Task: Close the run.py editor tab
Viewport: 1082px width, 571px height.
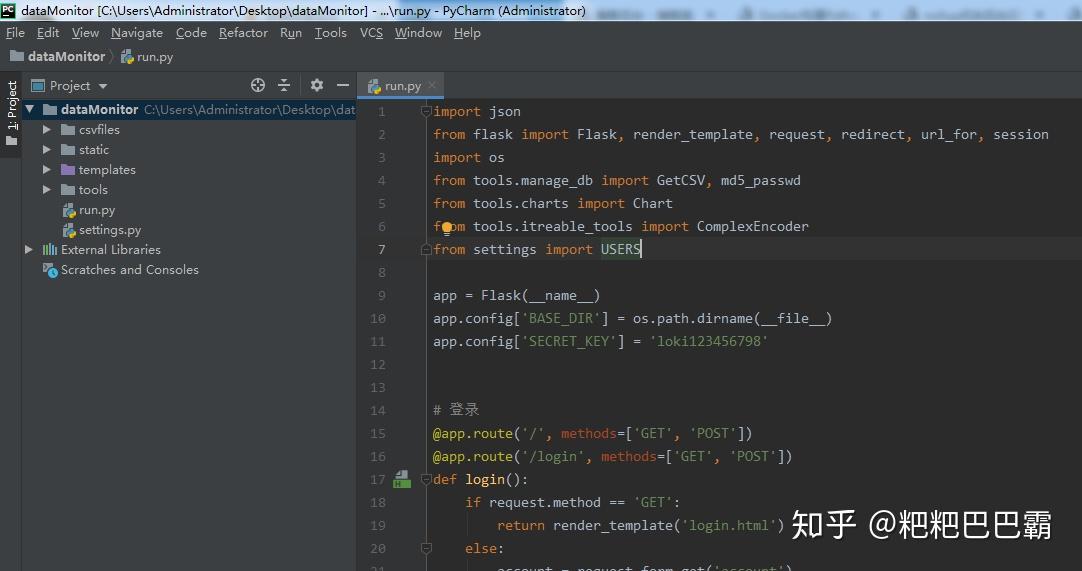Action: [432, 85]
